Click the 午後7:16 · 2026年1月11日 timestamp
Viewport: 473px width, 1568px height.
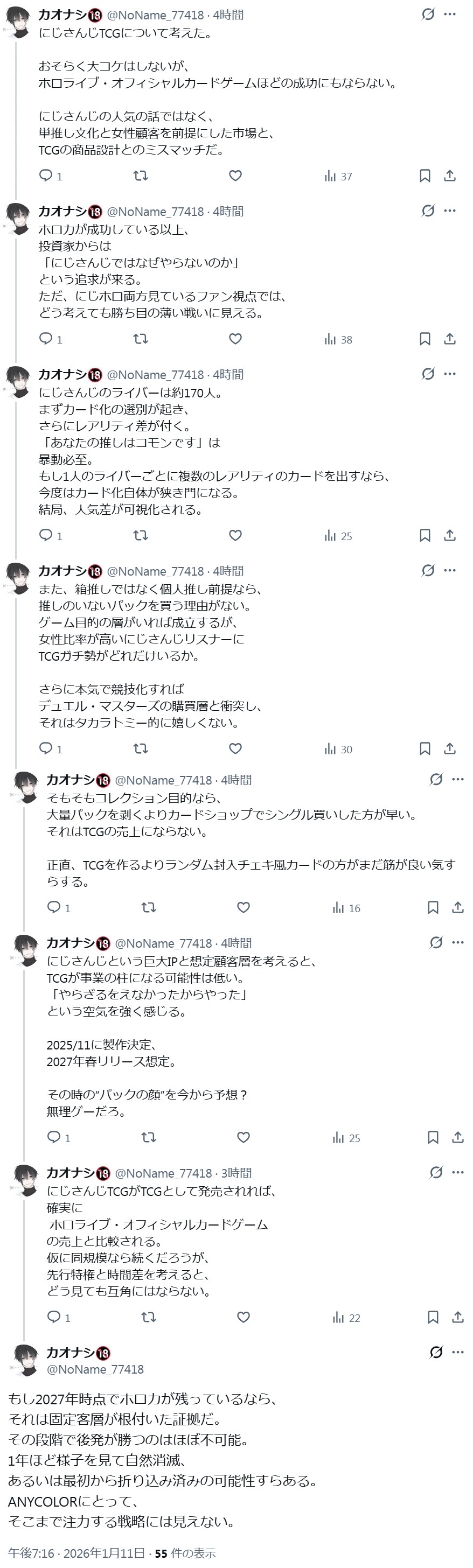pyautogui.click(x=76, y=1553)
